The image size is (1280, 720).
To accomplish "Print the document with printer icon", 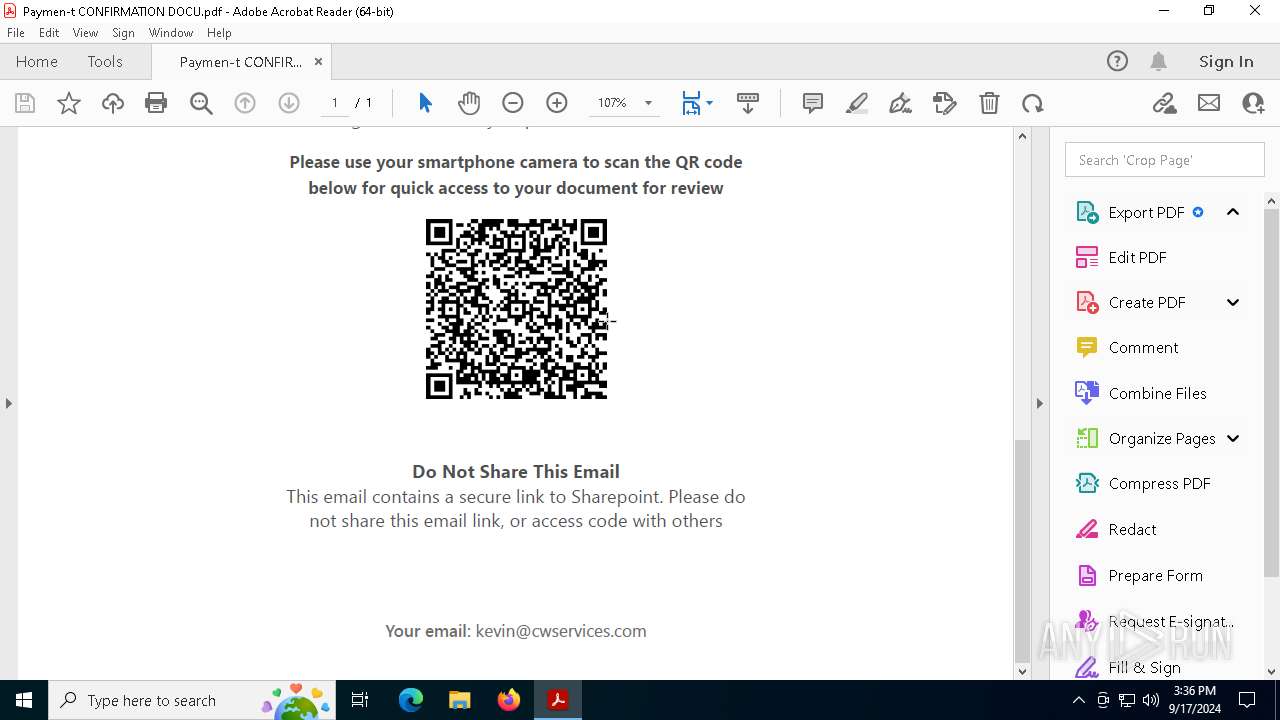I will click(156, 103).
